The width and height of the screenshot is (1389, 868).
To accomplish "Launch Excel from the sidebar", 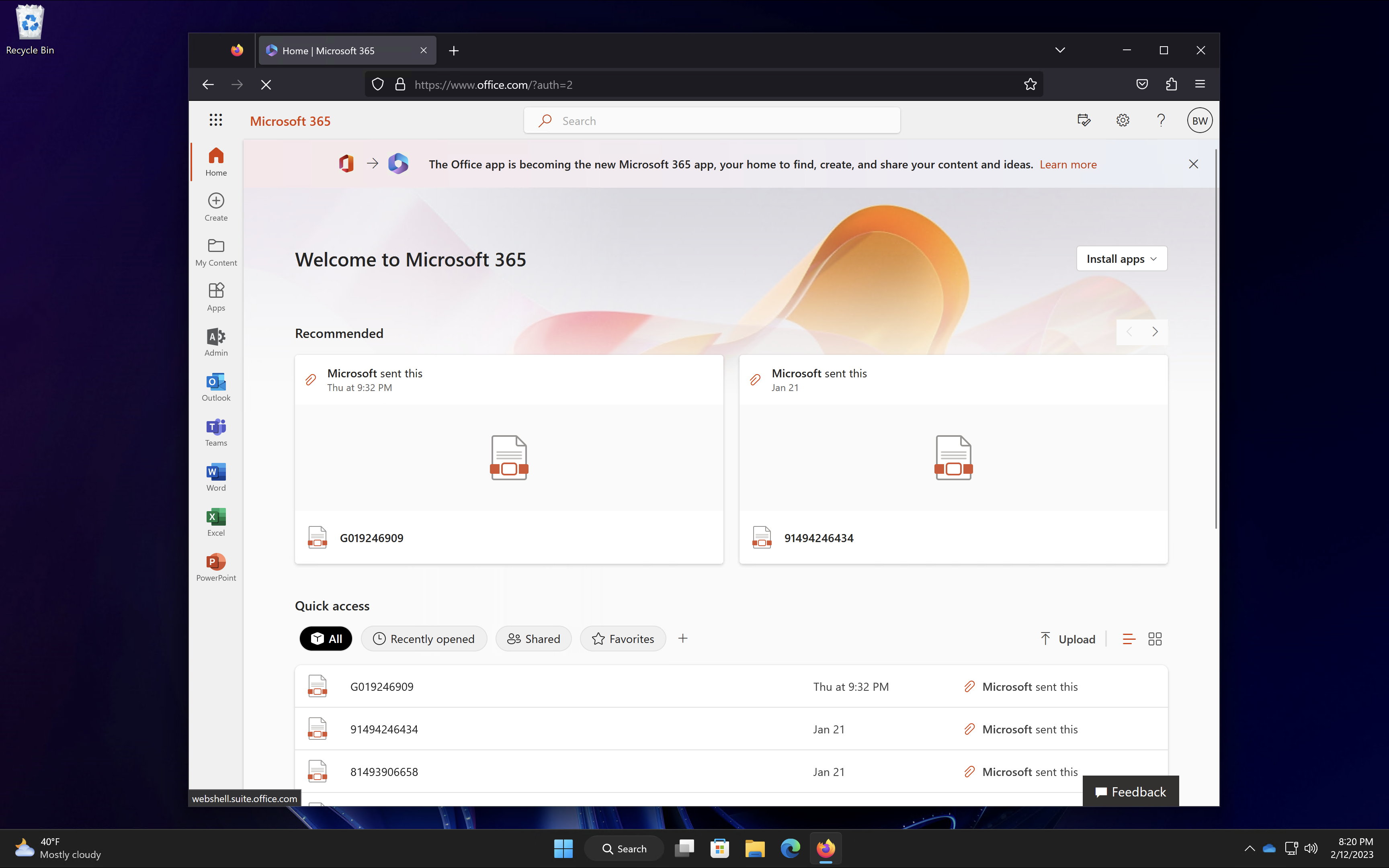I will (x=216, y=522).
